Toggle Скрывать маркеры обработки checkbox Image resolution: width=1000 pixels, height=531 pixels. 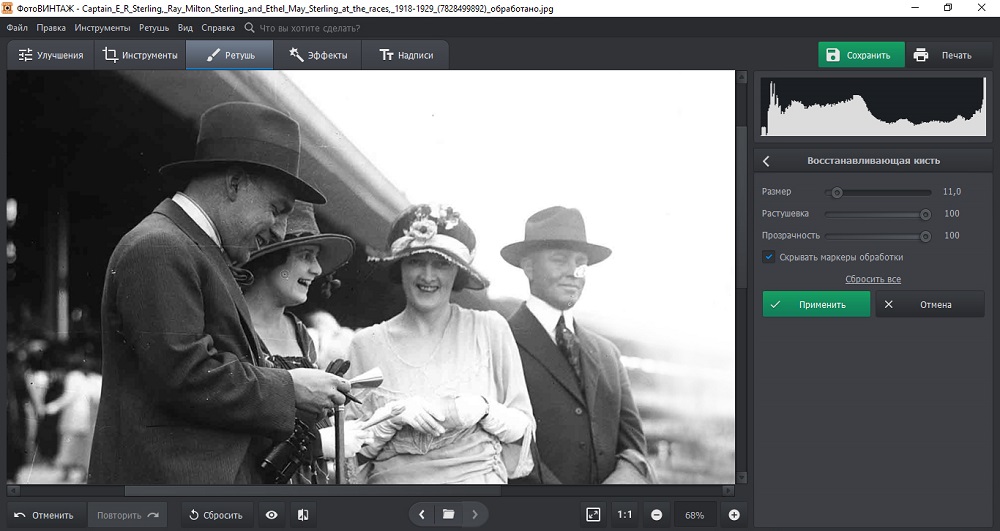(769, 257)
